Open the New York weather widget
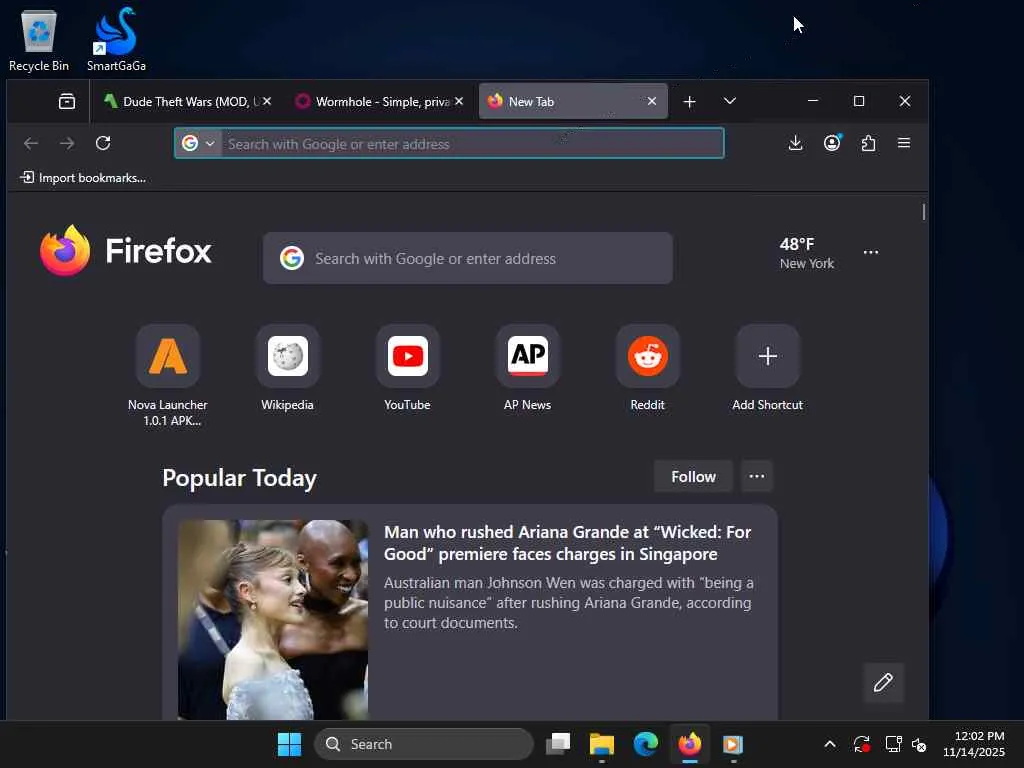This screenshot has width=1024, height=768. click(x=807, y=253)
